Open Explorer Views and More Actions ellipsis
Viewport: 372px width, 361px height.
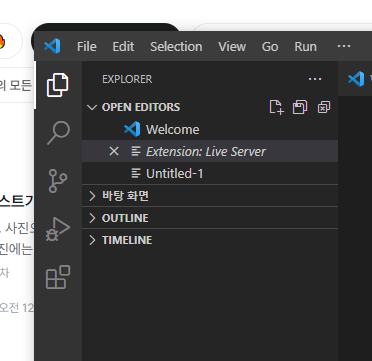[315, 79]
